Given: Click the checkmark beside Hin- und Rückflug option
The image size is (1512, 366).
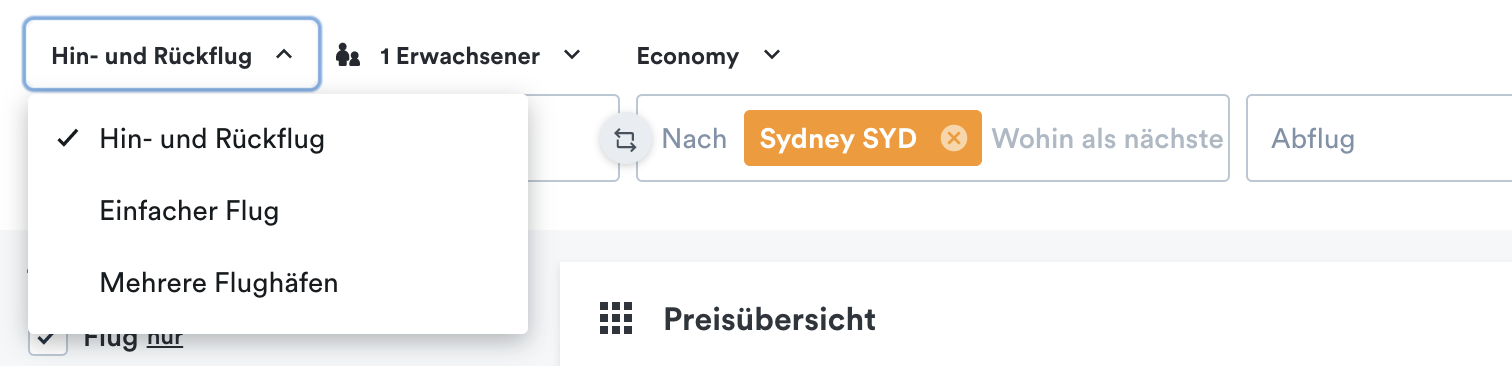Looking at the screenshot, I should (67, 140).
